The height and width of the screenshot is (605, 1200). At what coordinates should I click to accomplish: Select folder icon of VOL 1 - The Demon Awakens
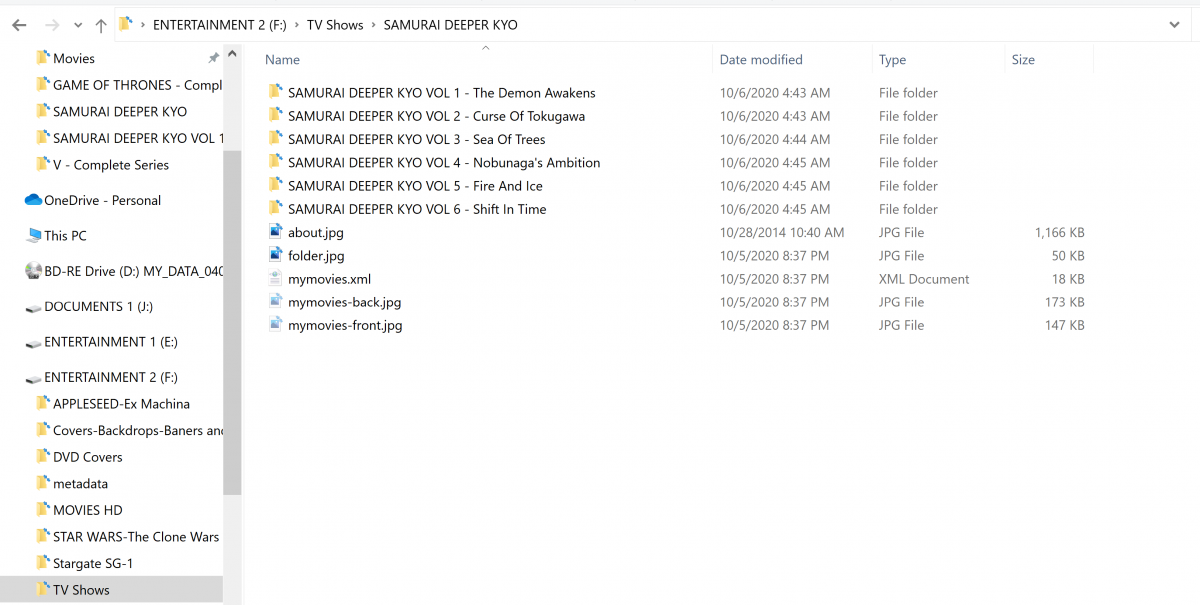276,92
